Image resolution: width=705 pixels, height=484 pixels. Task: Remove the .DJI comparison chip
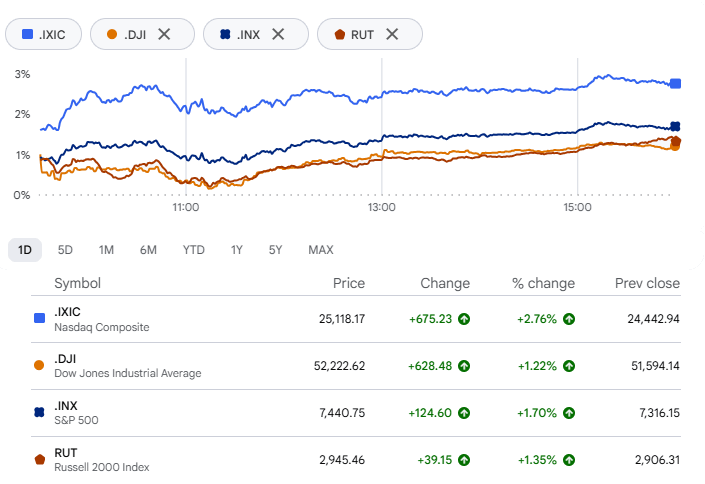[164, 34]
